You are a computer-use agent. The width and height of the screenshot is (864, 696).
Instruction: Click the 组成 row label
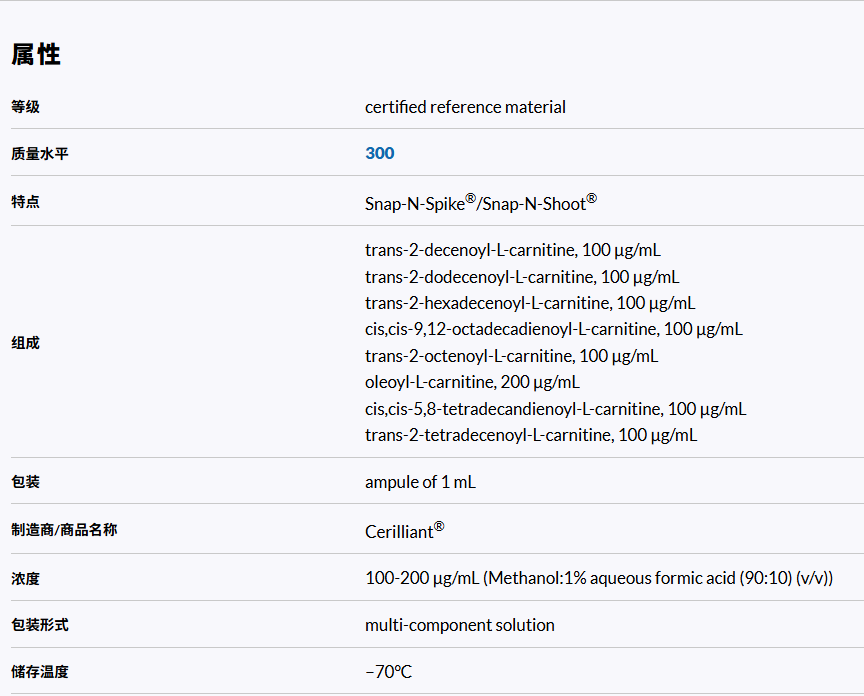[26, 343]
